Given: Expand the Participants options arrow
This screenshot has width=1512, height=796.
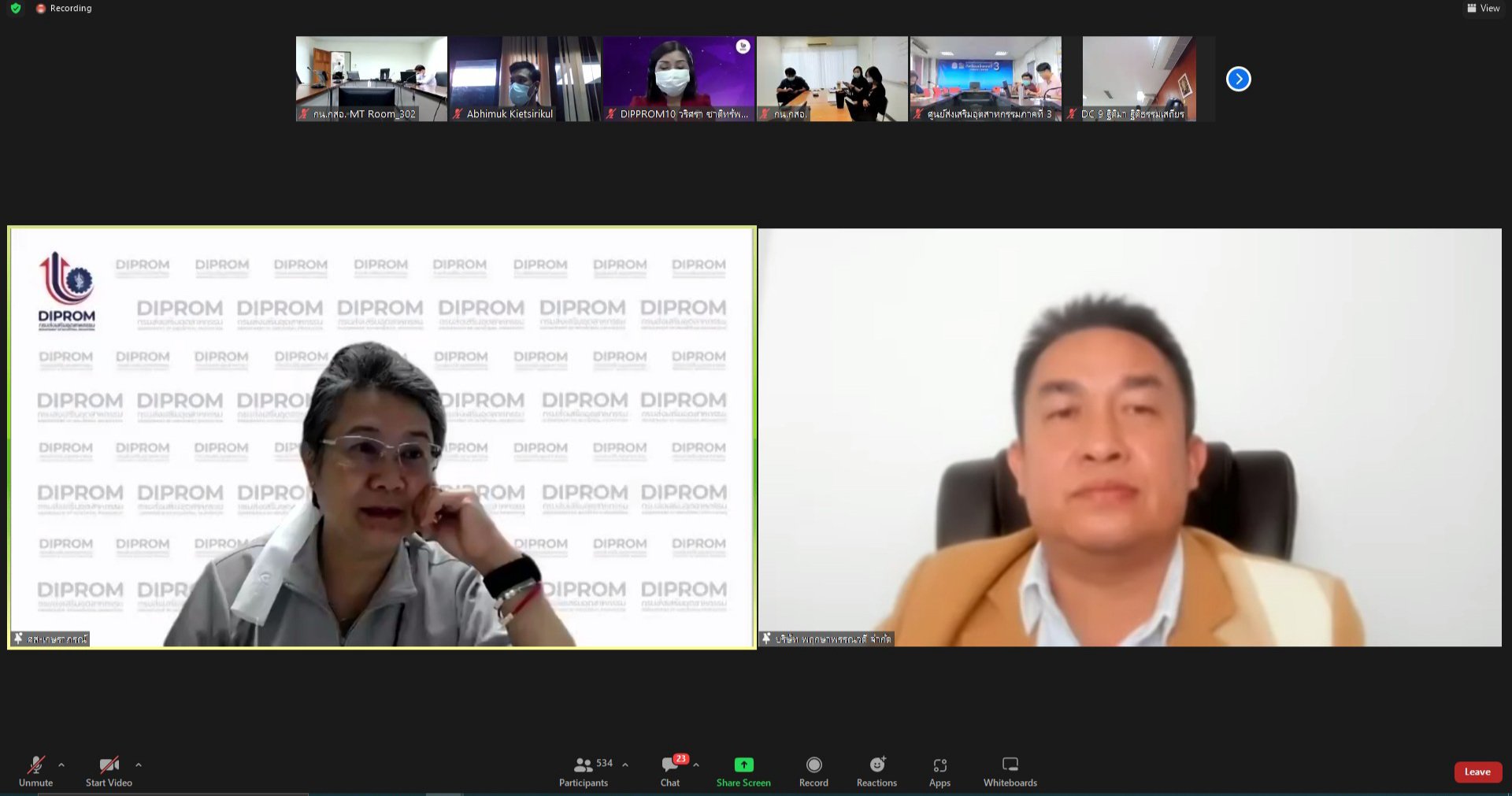Looking at the screenshot, I should coord(625,765).
